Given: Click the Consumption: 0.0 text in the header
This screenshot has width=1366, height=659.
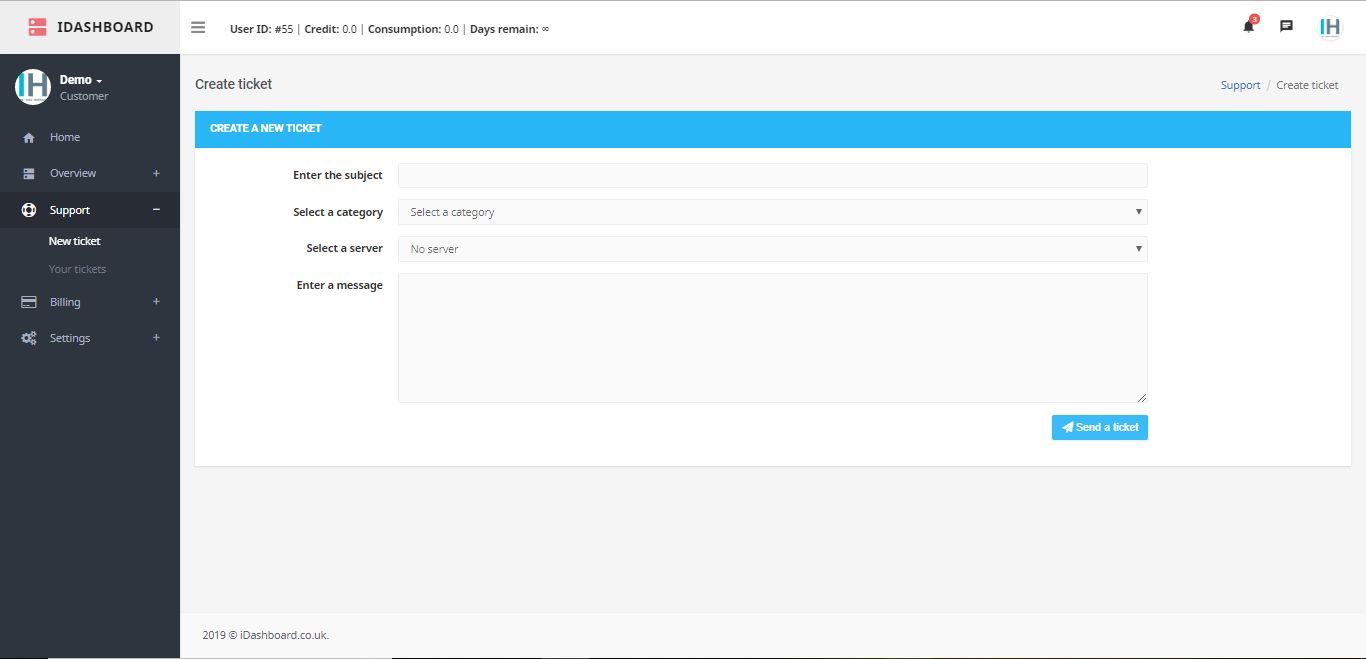Looking at the screenshot, I should point(413,29).
